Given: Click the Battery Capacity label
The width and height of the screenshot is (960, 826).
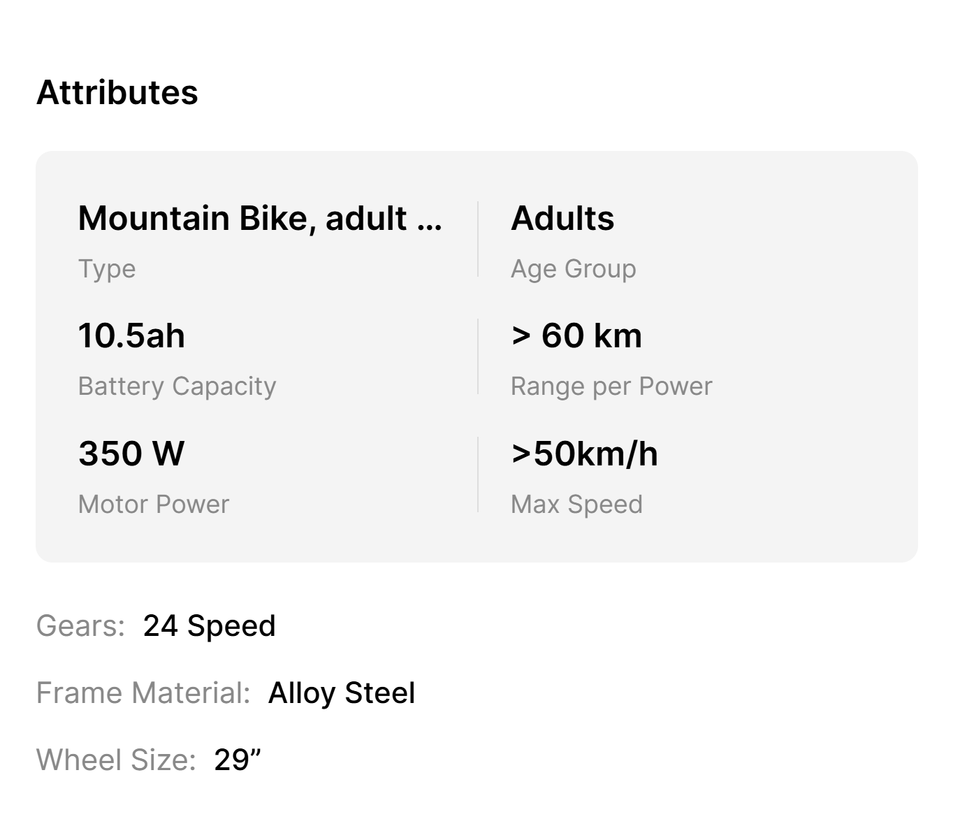Looking at the screenshot, I should (177, 387).
